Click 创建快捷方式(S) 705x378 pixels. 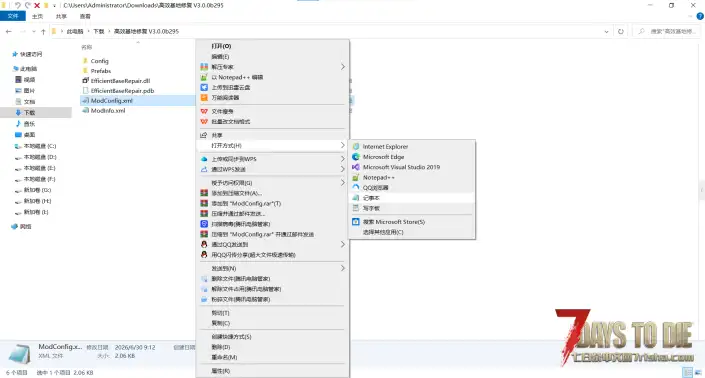pos(272,337)
